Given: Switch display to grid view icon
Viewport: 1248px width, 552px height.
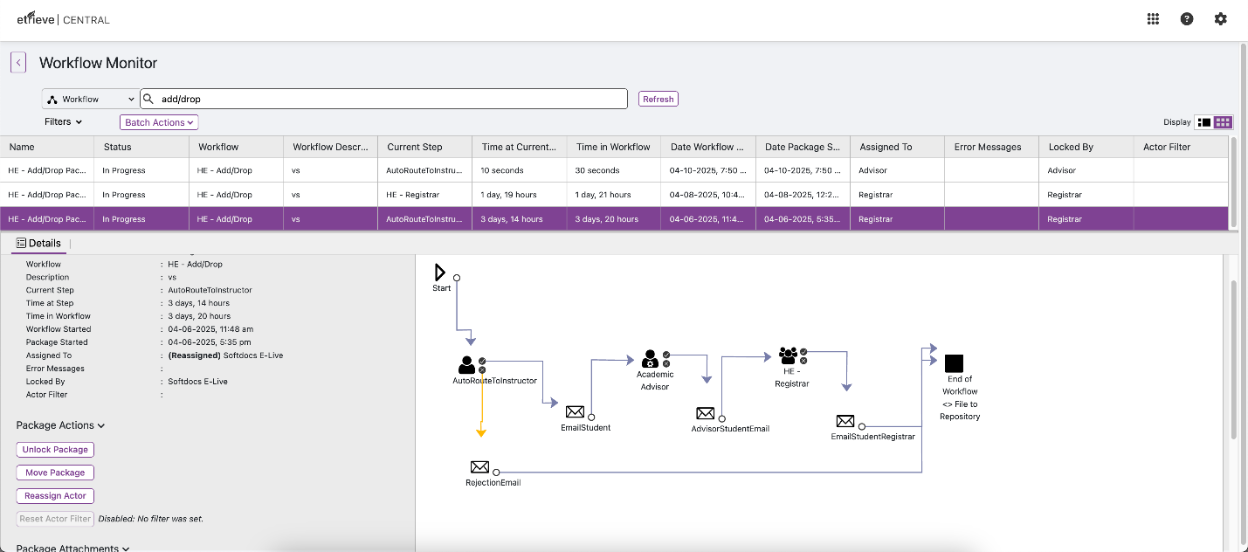Looking at the screenshot, I should pos(1223,122).
